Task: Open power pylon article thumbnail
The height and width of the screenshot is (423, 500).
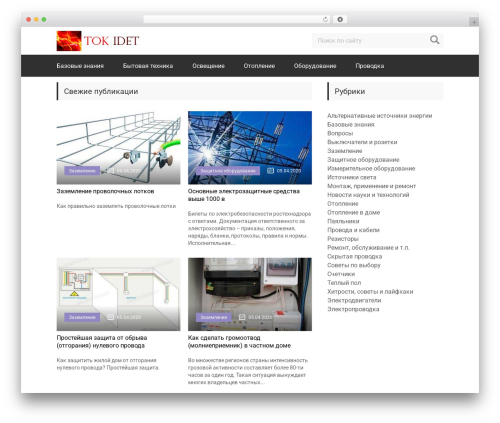Action: [x=250, y=148]
